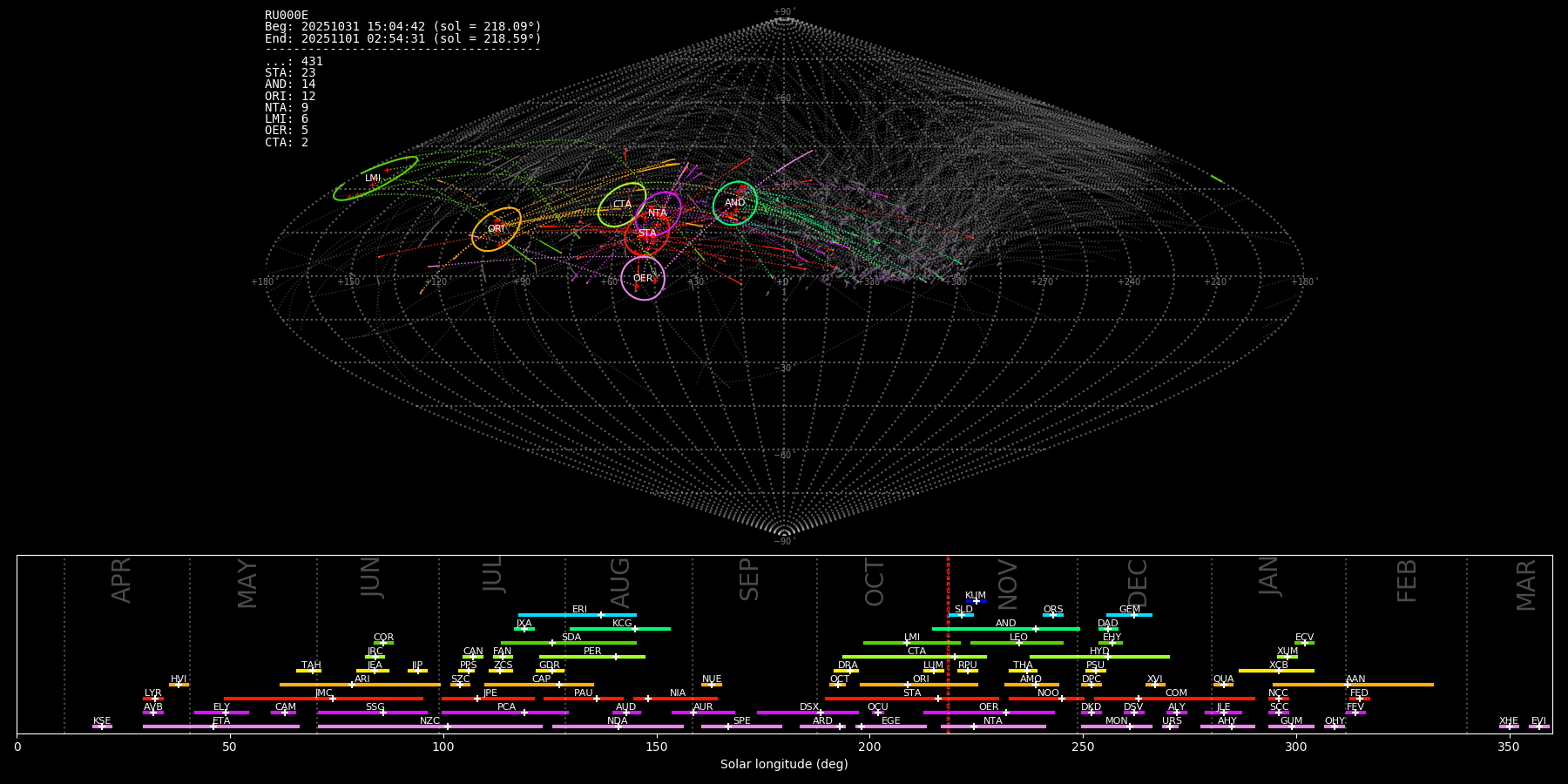Click the 'AND: 14' legend entry
The width and height of the screenshot is (1568, 784).
pyautogui.click(x=290, y=84)
